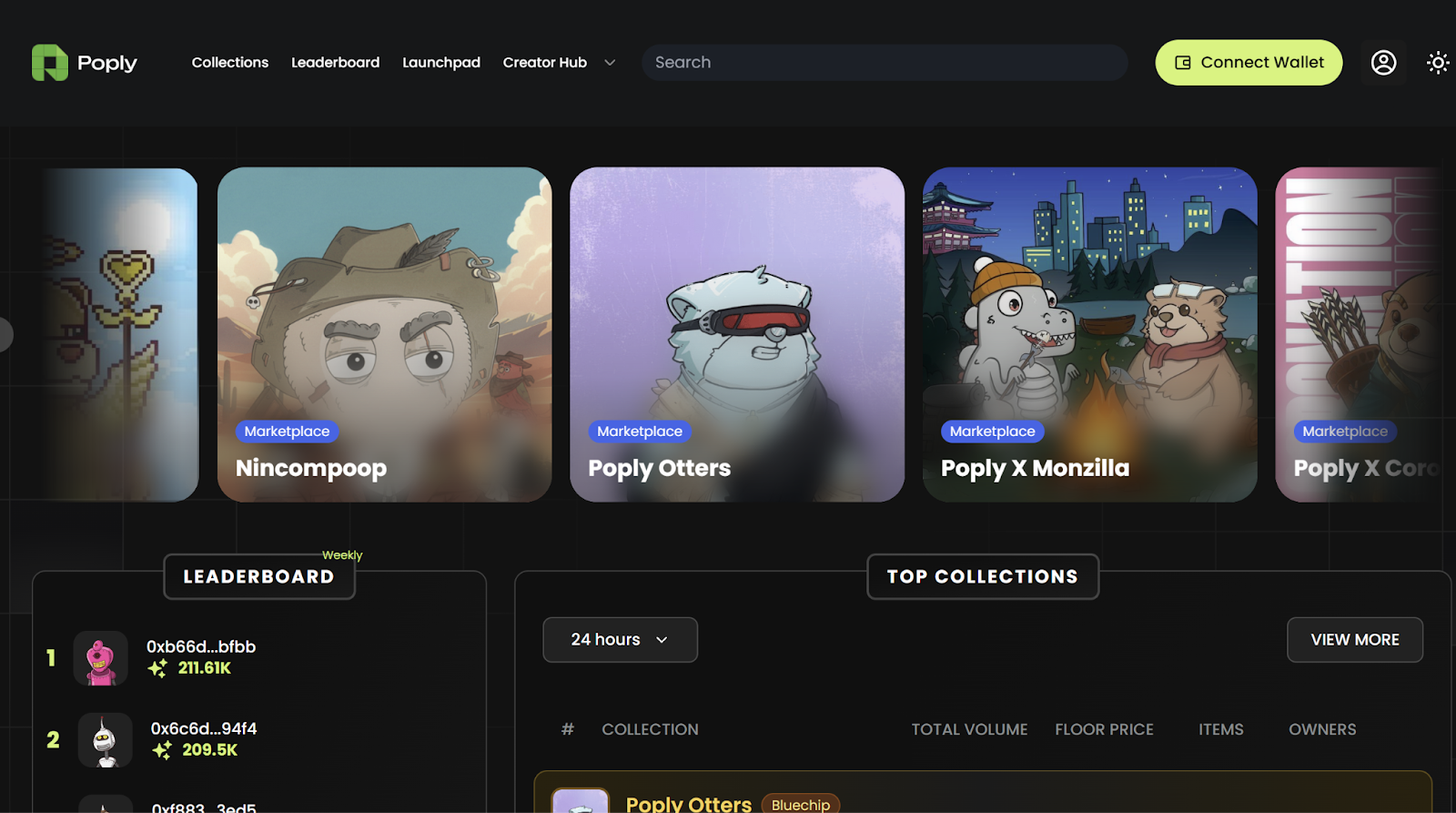Click the # column header
This screenshot has height=813, width=1456.
568,729
